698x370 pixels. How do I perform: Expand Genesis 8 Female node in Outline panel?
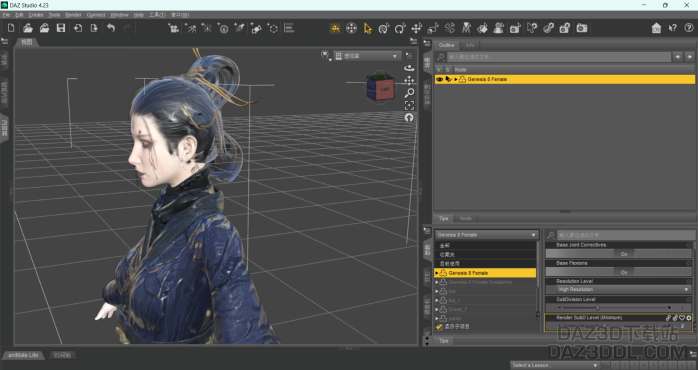456,79
